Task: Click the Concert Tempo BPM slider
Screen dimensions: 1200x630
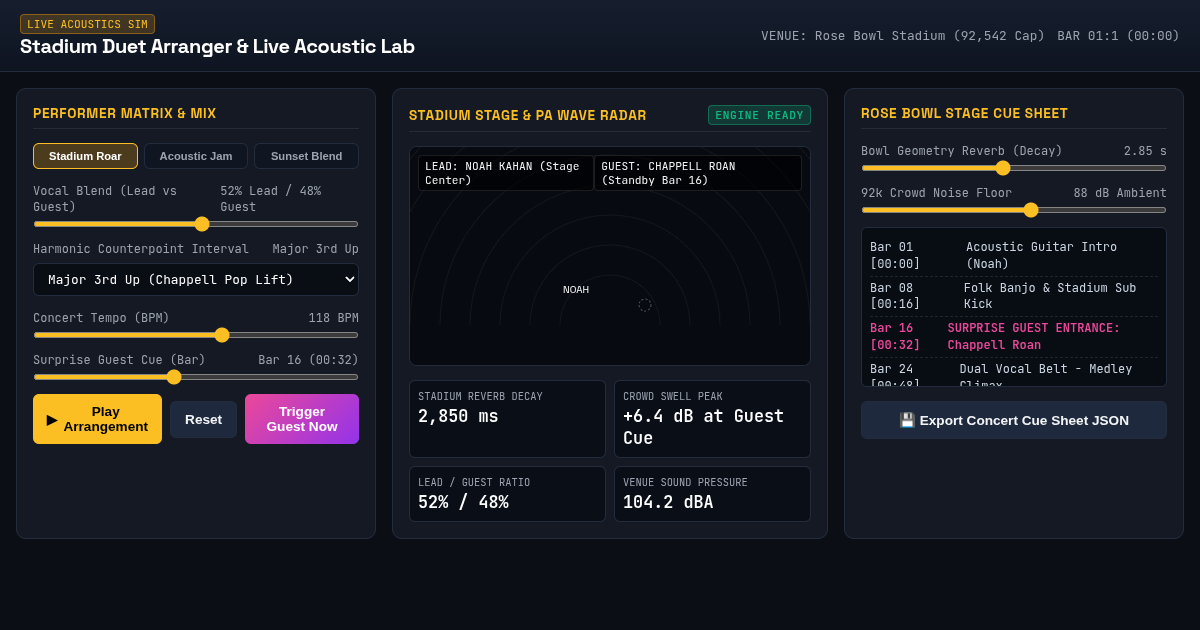Action: coord(196,335)
